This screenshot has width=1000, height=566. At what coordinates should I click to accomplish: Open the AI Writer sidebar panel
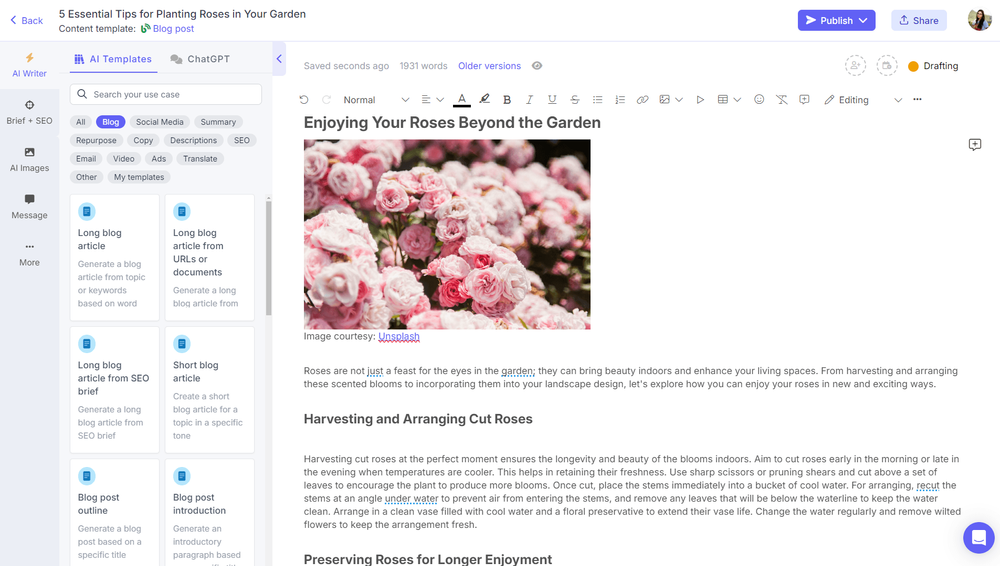tap(29, 65)
